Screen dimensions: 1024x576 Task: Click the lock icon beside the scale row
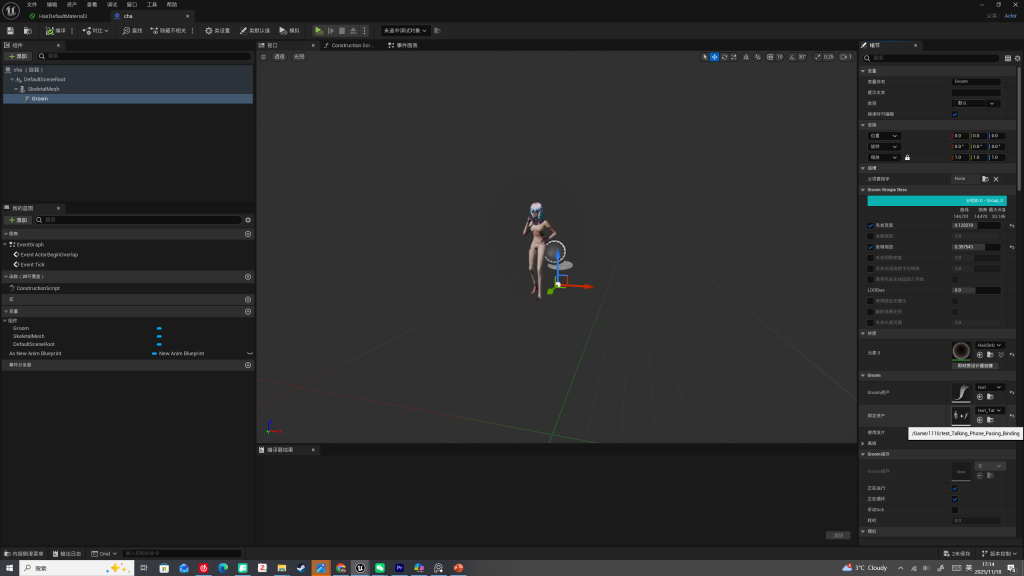(907, 157)
